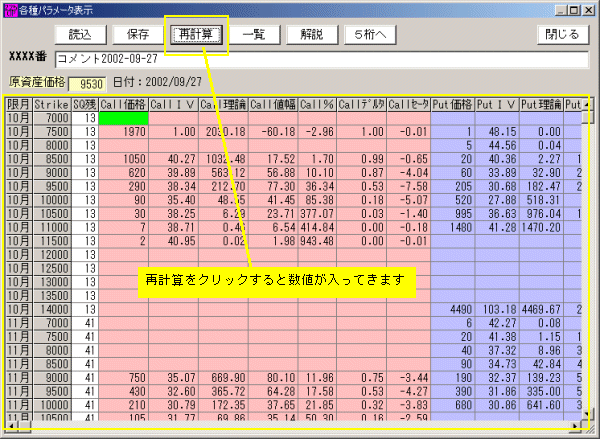Screen dimensions: 600x439
Task: Click Call price cell 1050
Action: click(x=124, y=159)
